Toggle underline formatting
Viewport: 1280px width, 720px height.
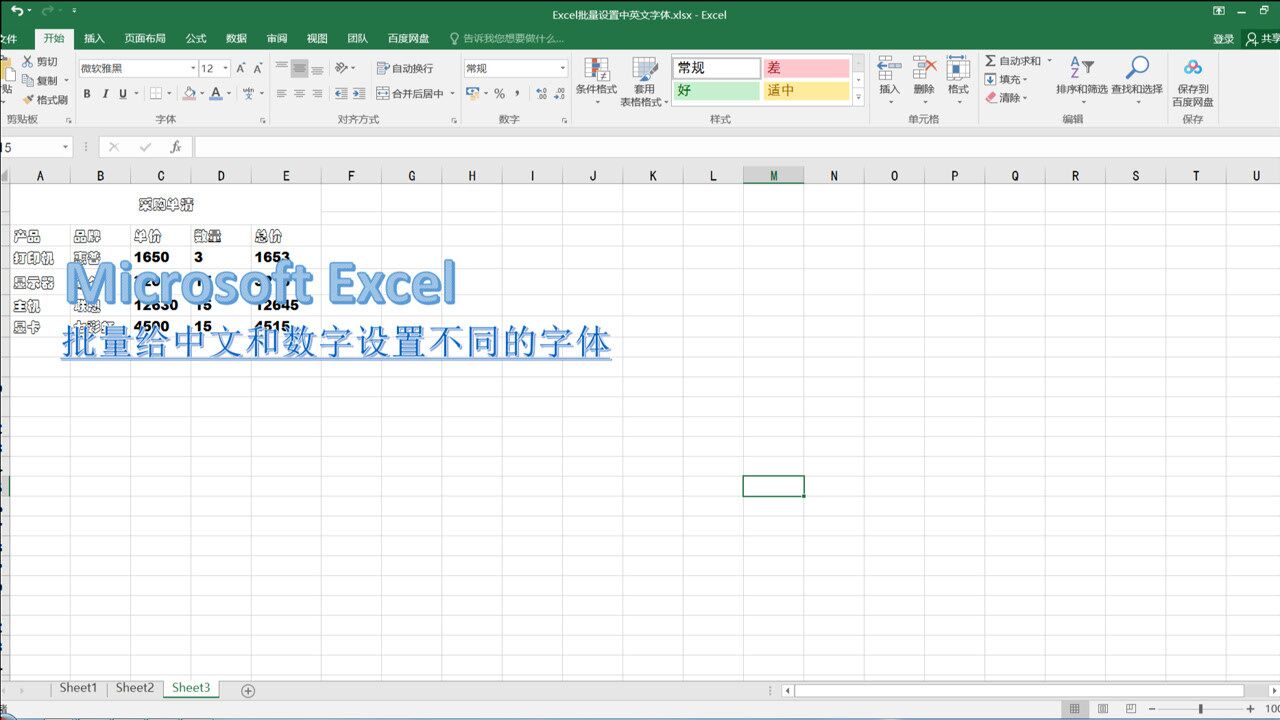(x=121, y=93)
